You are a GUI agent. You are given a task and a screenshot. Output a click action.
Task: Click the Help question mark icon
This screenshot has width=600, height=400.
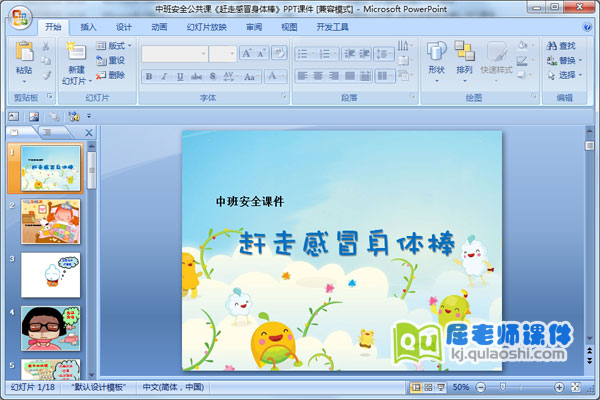(x=587, y=27)
